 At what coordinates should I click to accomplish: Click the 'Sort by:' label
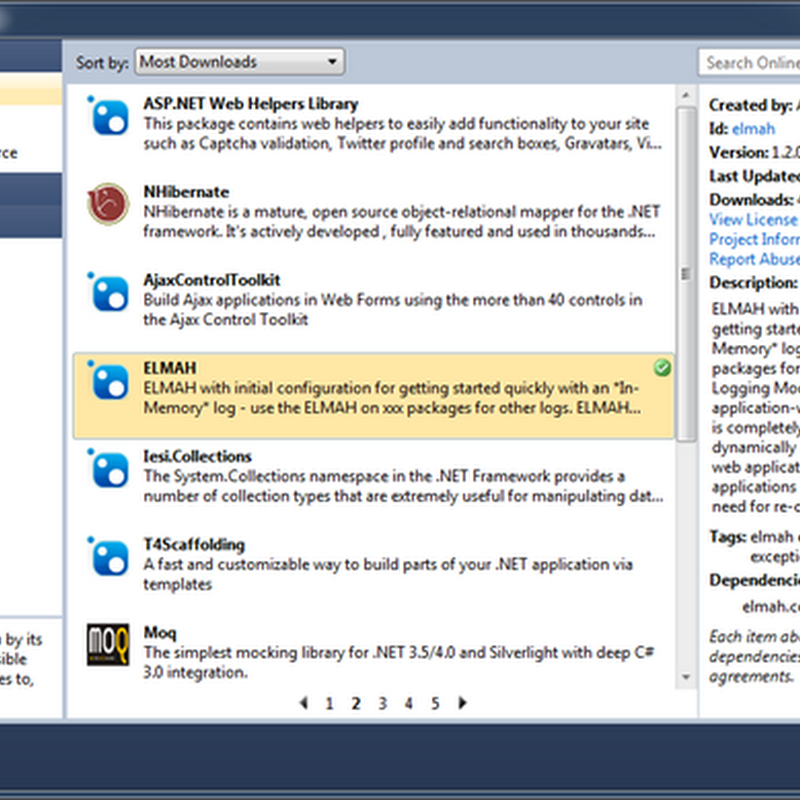point(102,63)
